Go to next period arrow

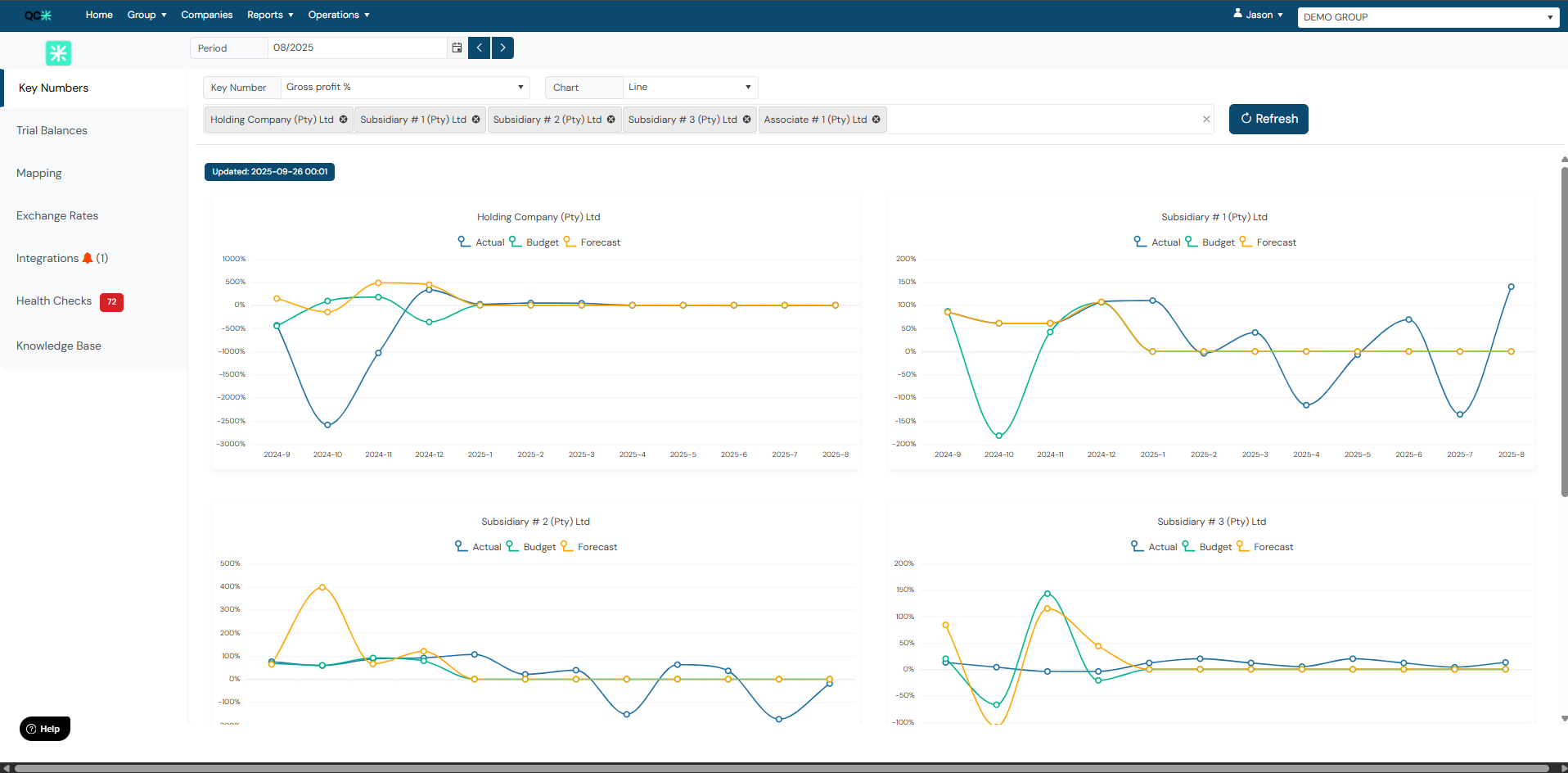tap(502, 48)
